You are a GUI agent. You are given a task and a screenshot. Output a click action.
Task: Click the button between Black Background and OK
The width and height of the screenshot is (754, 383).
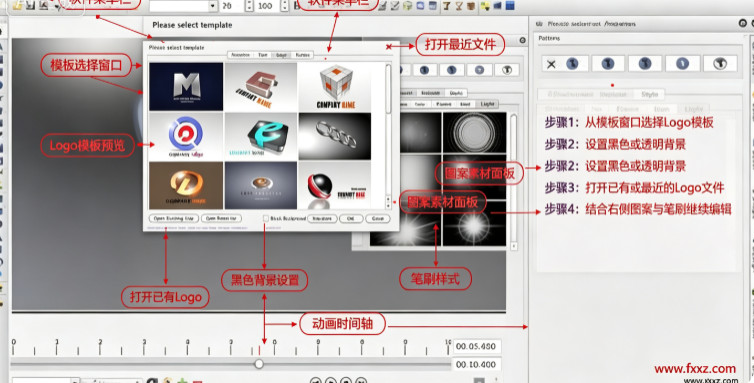[322, 218]
